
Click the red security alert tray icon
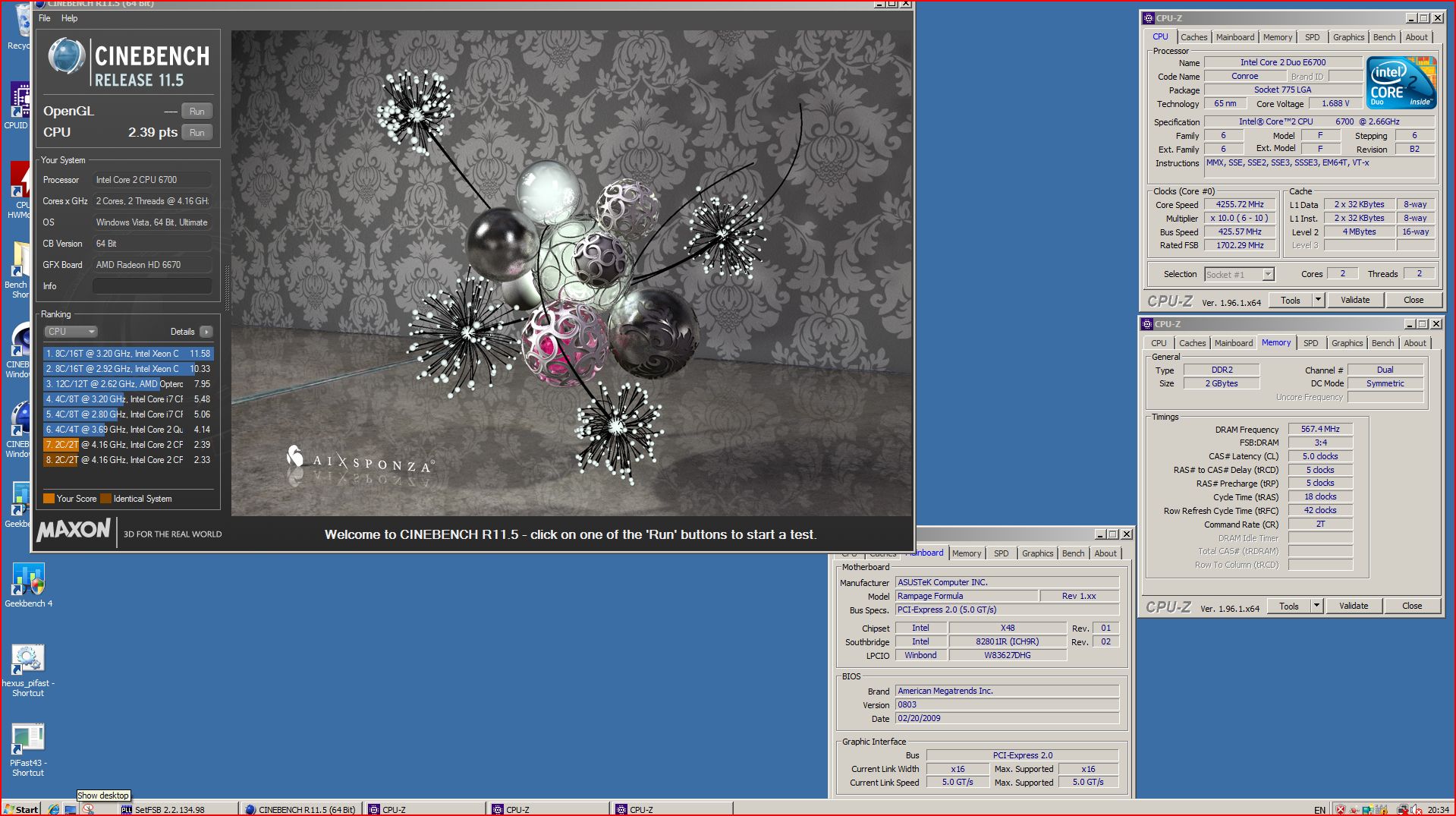tap(1341, 810)
